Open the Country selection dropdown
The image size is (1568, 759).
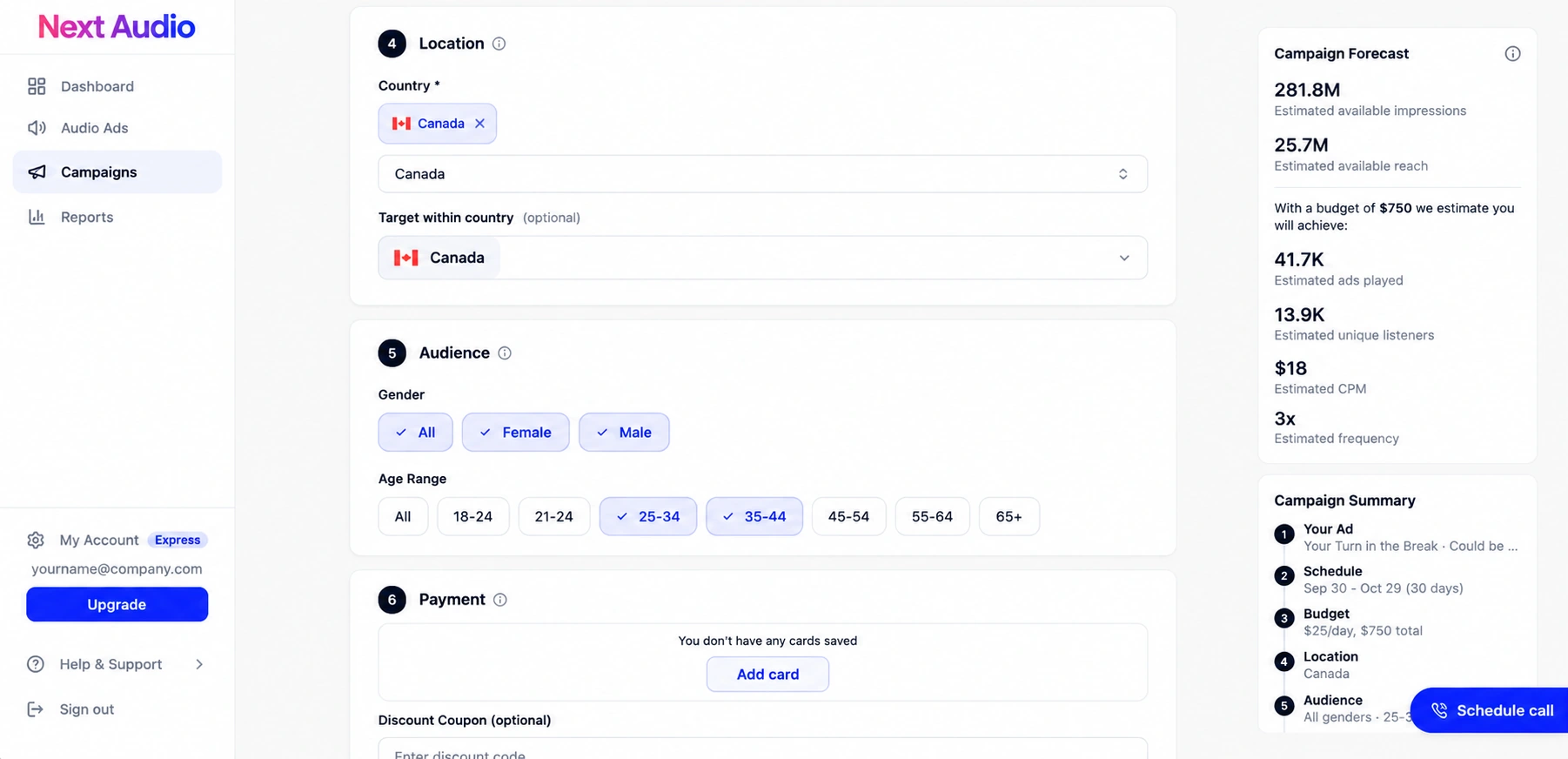762,174
